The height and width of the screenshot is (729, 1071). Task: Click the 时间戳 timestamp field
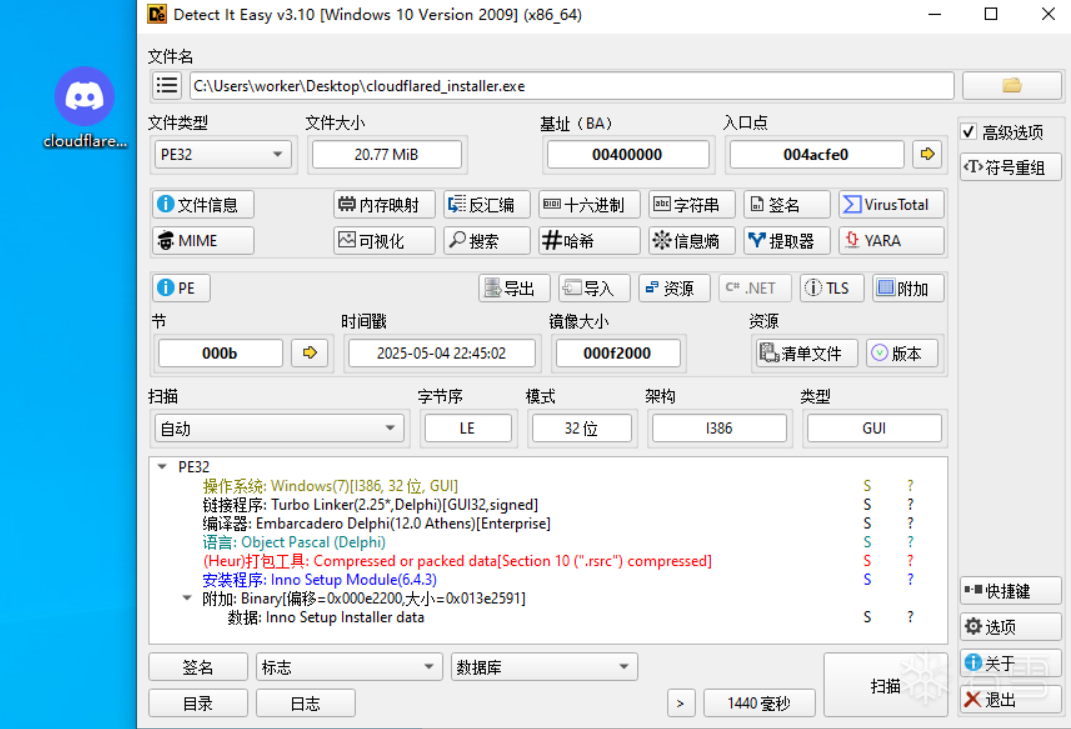click(x=441, y=353)
